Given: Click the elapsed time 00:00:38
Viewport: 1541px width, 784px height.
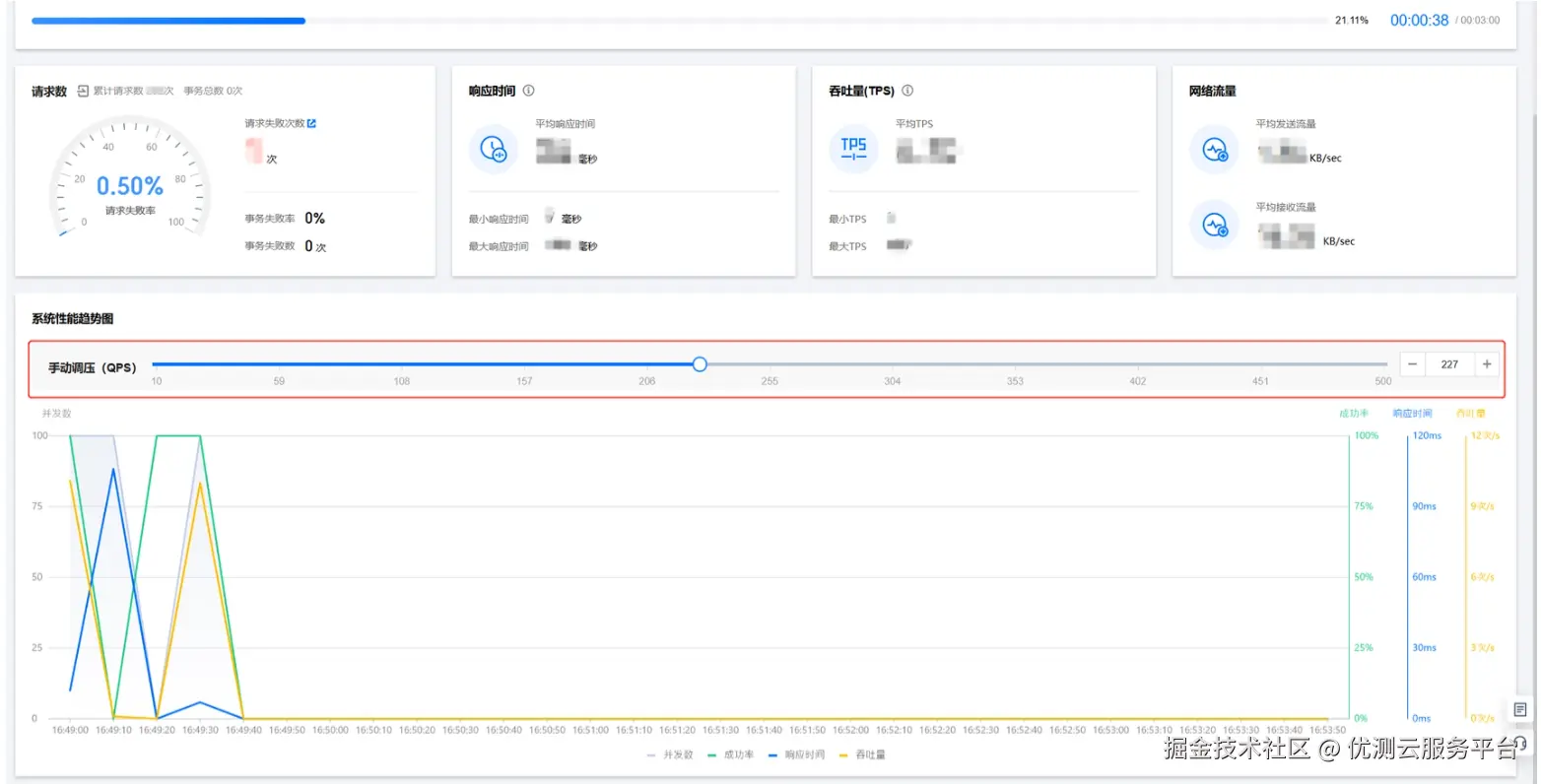Looking at the screenshot, I should coord(1419,21).
